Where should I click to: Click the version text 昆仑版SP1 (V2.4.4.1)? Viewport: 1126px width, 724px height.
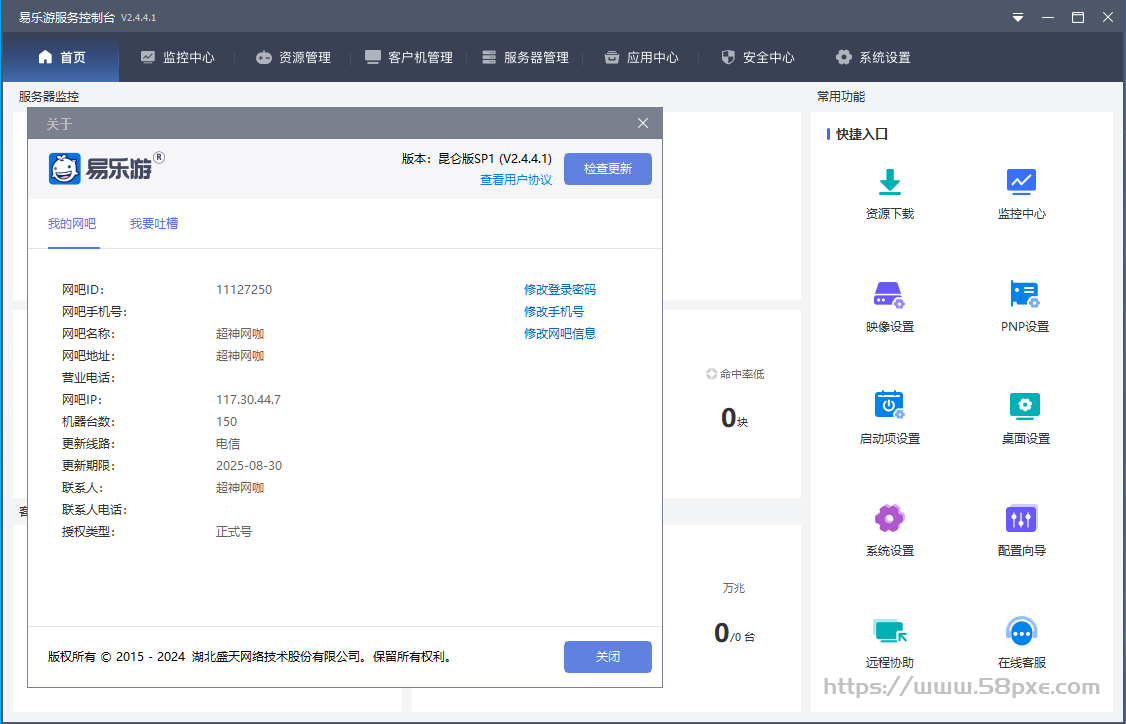click(x=495, y=159)
